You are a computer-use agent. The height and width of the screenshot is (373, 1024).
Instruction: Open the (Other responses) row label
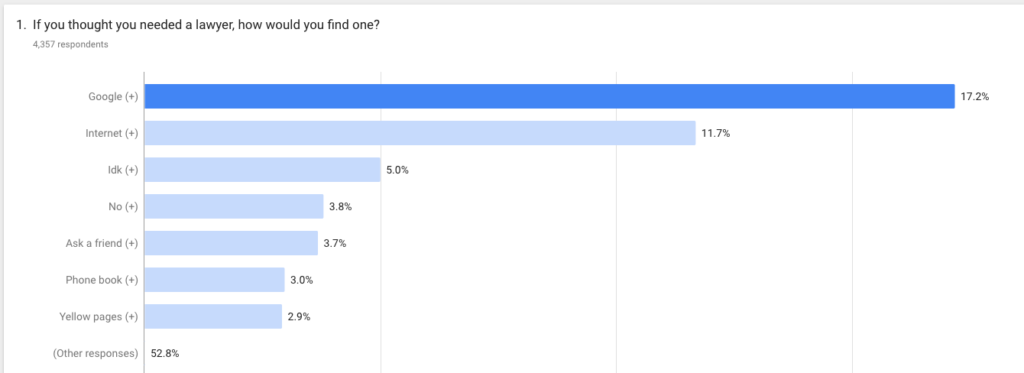coord(95,353)
